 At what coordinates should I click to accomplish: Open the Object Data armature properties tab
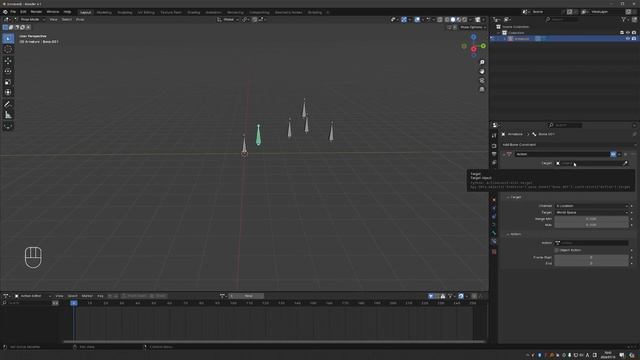[494, 224]
